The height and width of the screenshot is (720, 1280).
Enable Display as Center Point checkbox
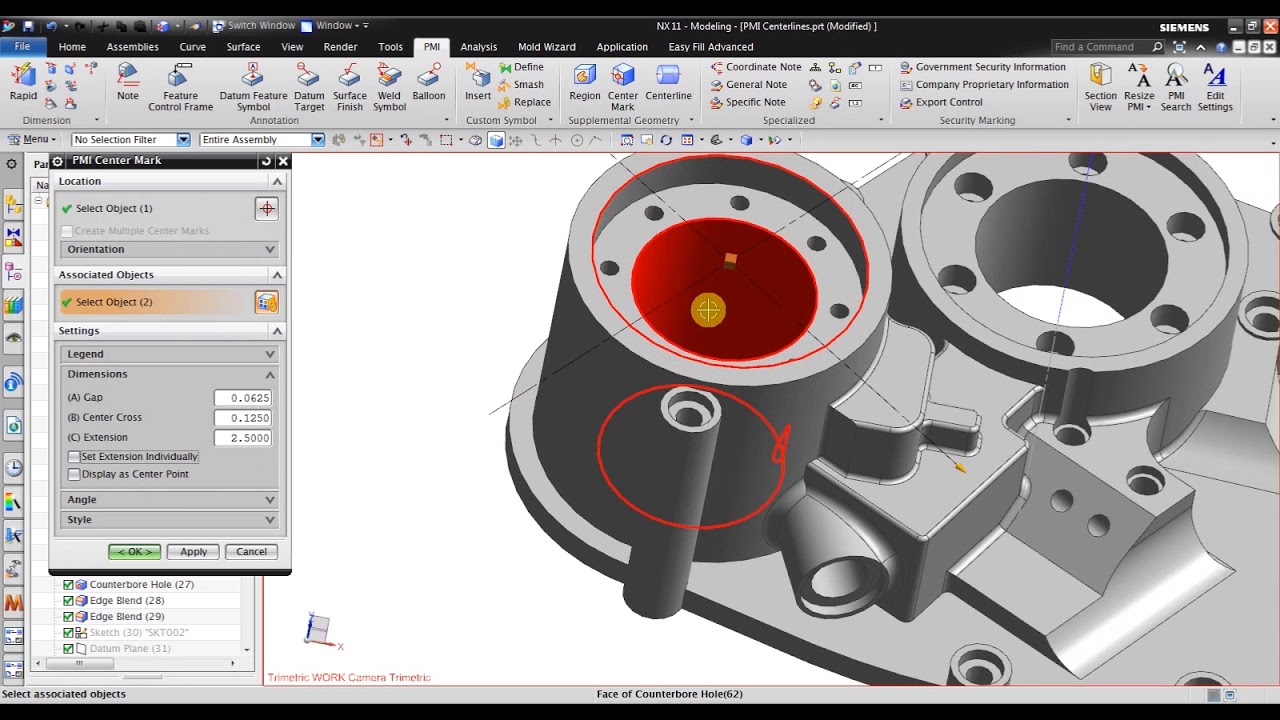74,474
